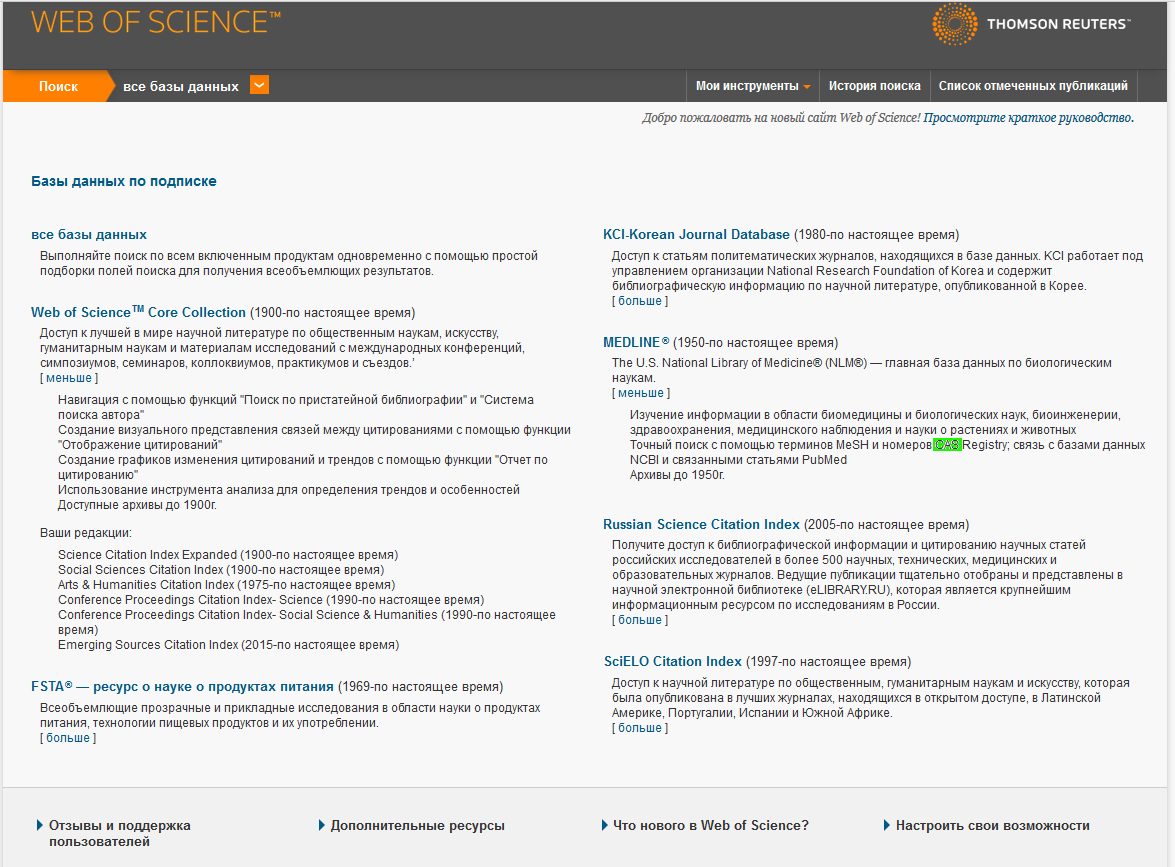
Task: Open the orange database selector dropdown arrow
Action: pyautogui.click(x=259, y=85)
